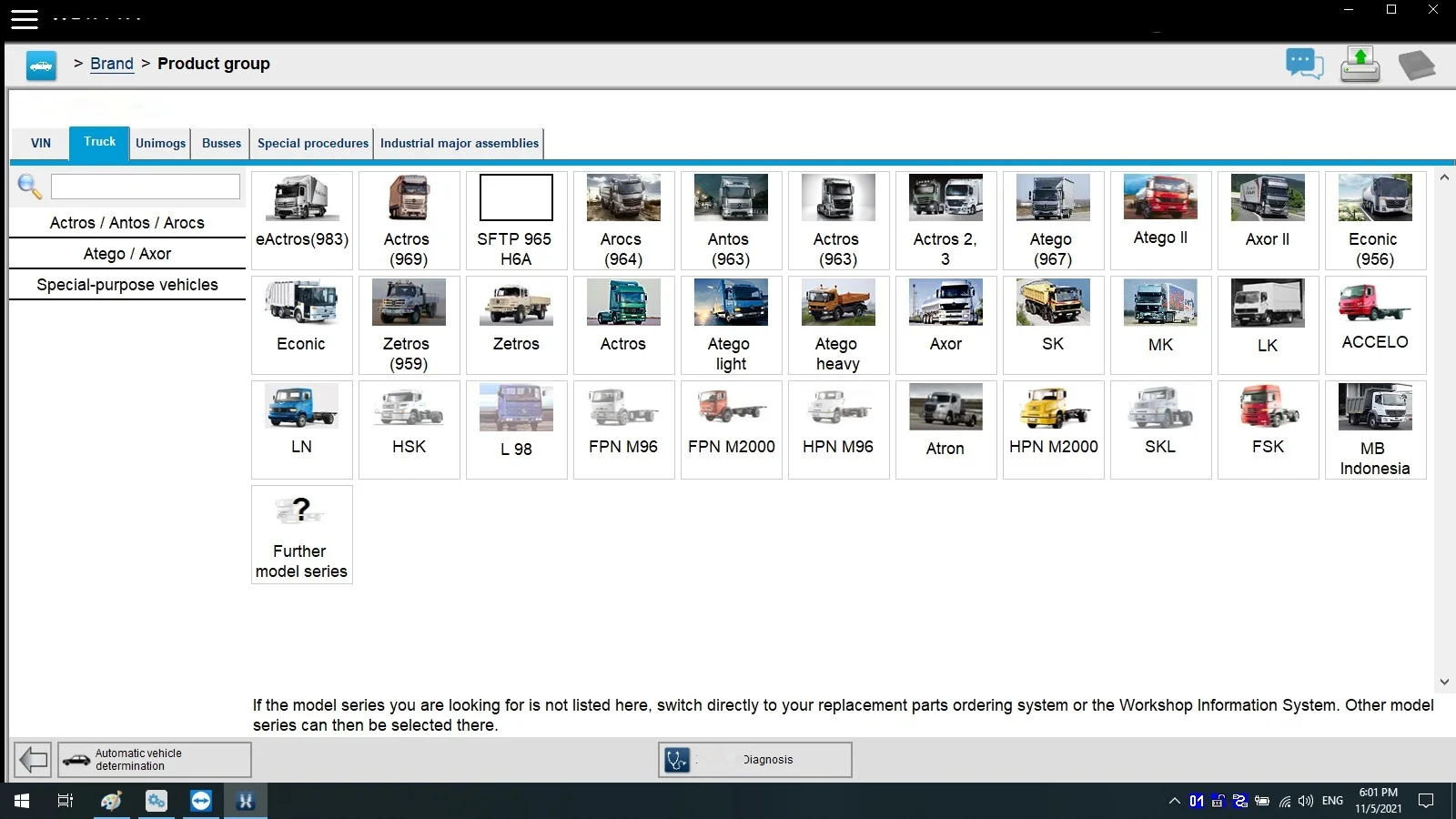Open Task View on the taskbar

point(66,801)
